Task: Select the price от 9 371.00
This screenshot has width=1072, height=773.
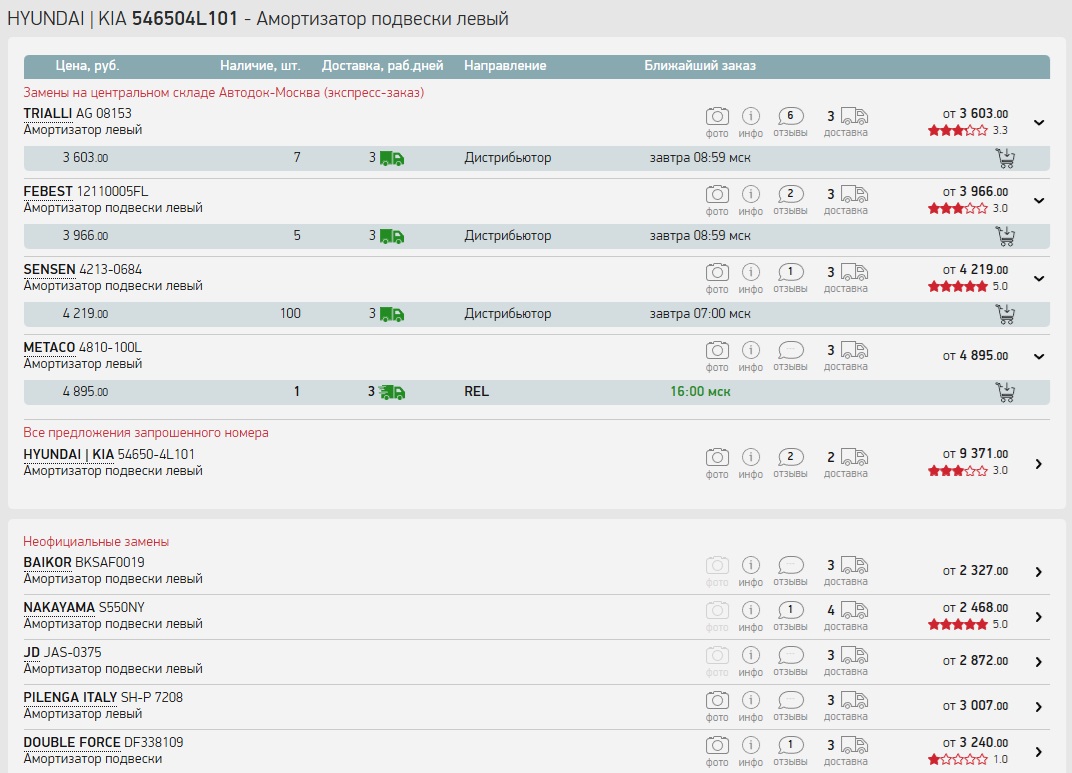Action: tap(975, 454)
